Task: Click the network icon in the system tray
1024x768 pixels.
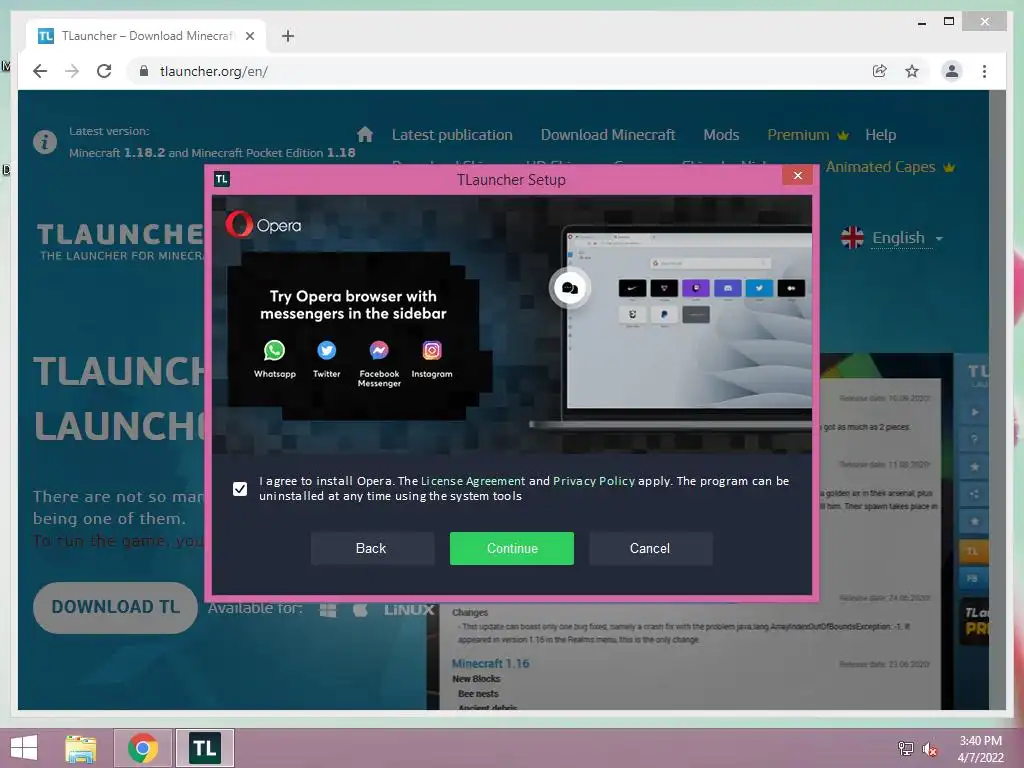Action: point(905,748)
